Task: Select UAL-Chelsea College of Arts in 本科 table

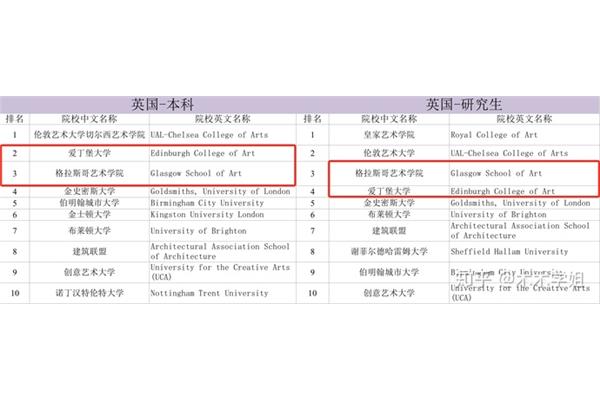Action: coord(209,135)
